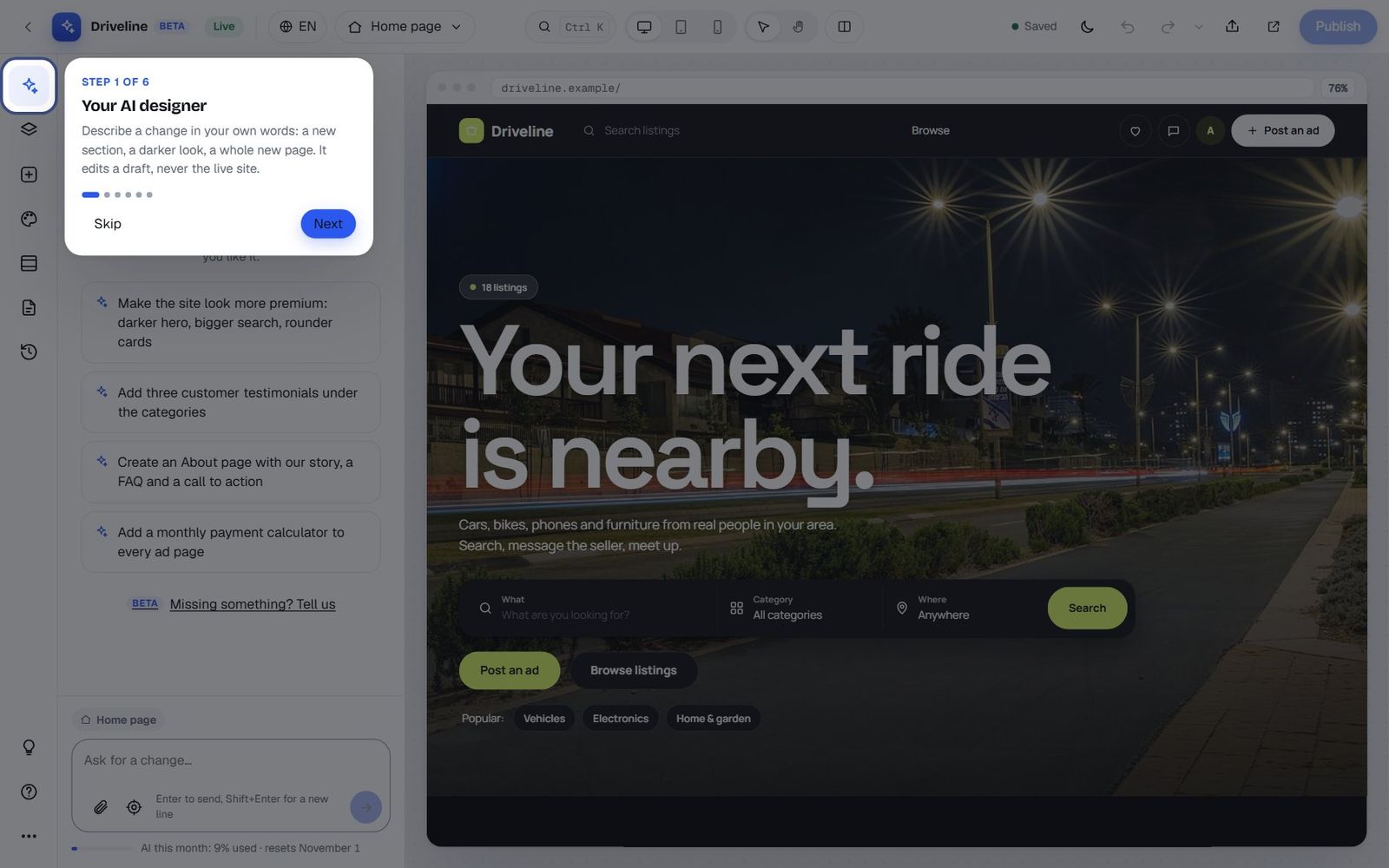The image size is (1389, 868).
Task: Toggle dark mode with the moon icon
Action: [1087, 27]
